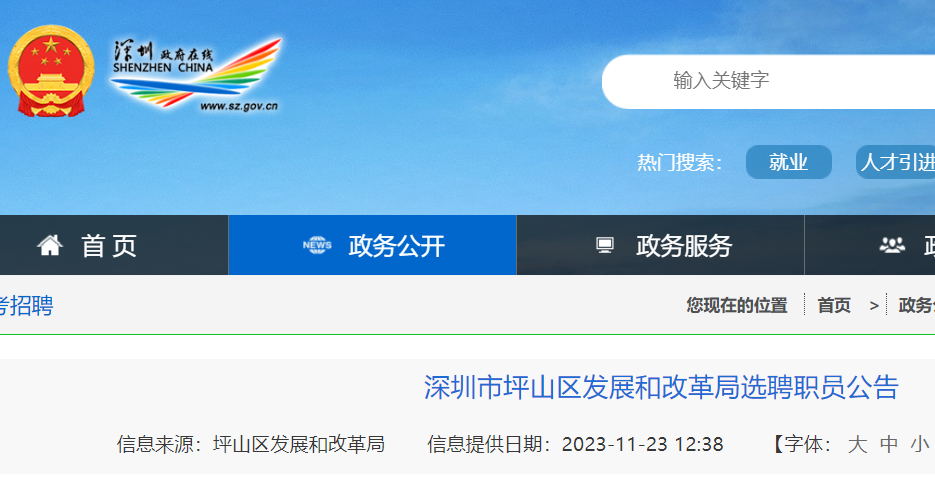
Task: Set font size to 中
Action: (x=888, y=444)
